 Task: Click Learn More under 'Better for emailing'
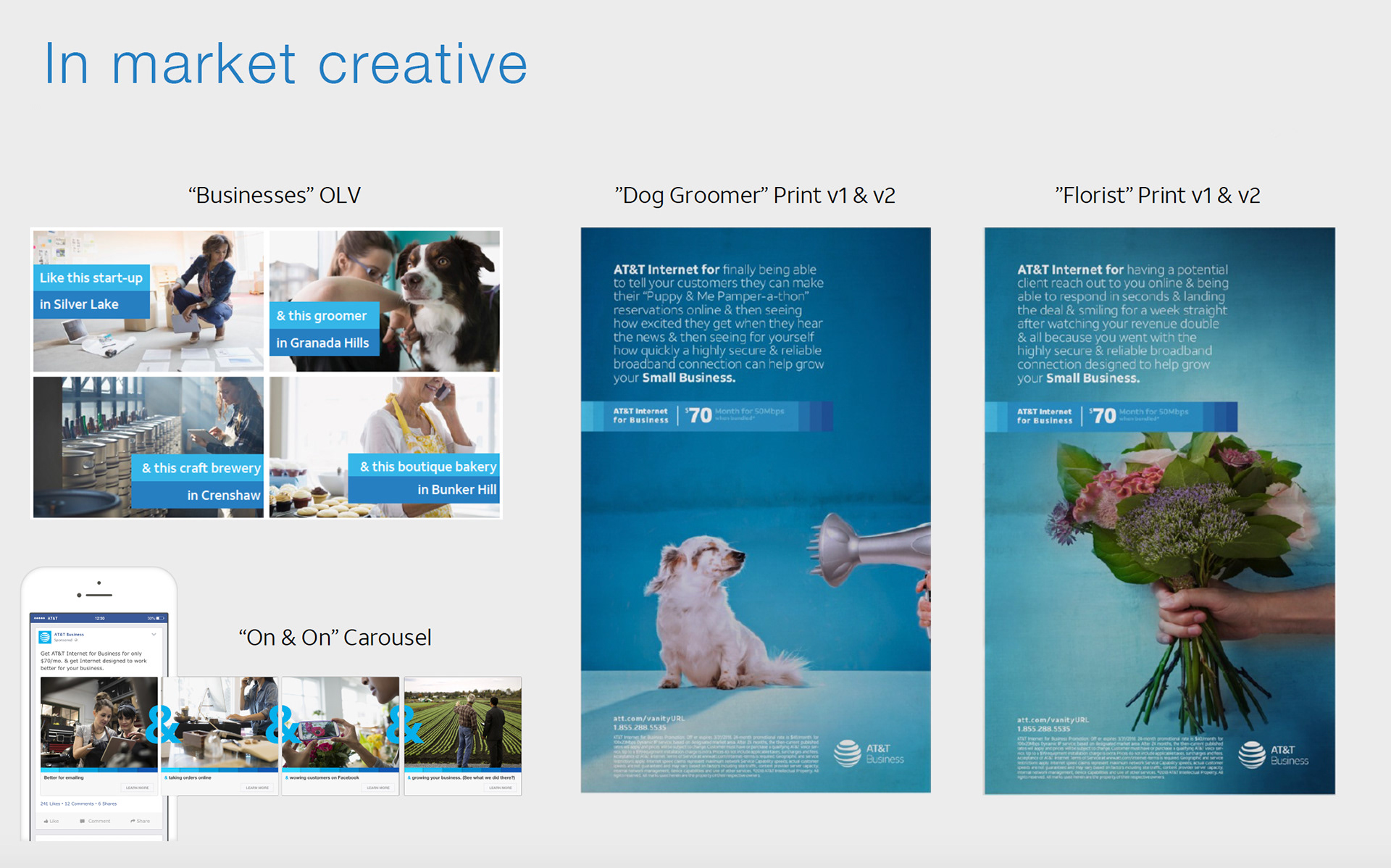[x=138, y=788]
